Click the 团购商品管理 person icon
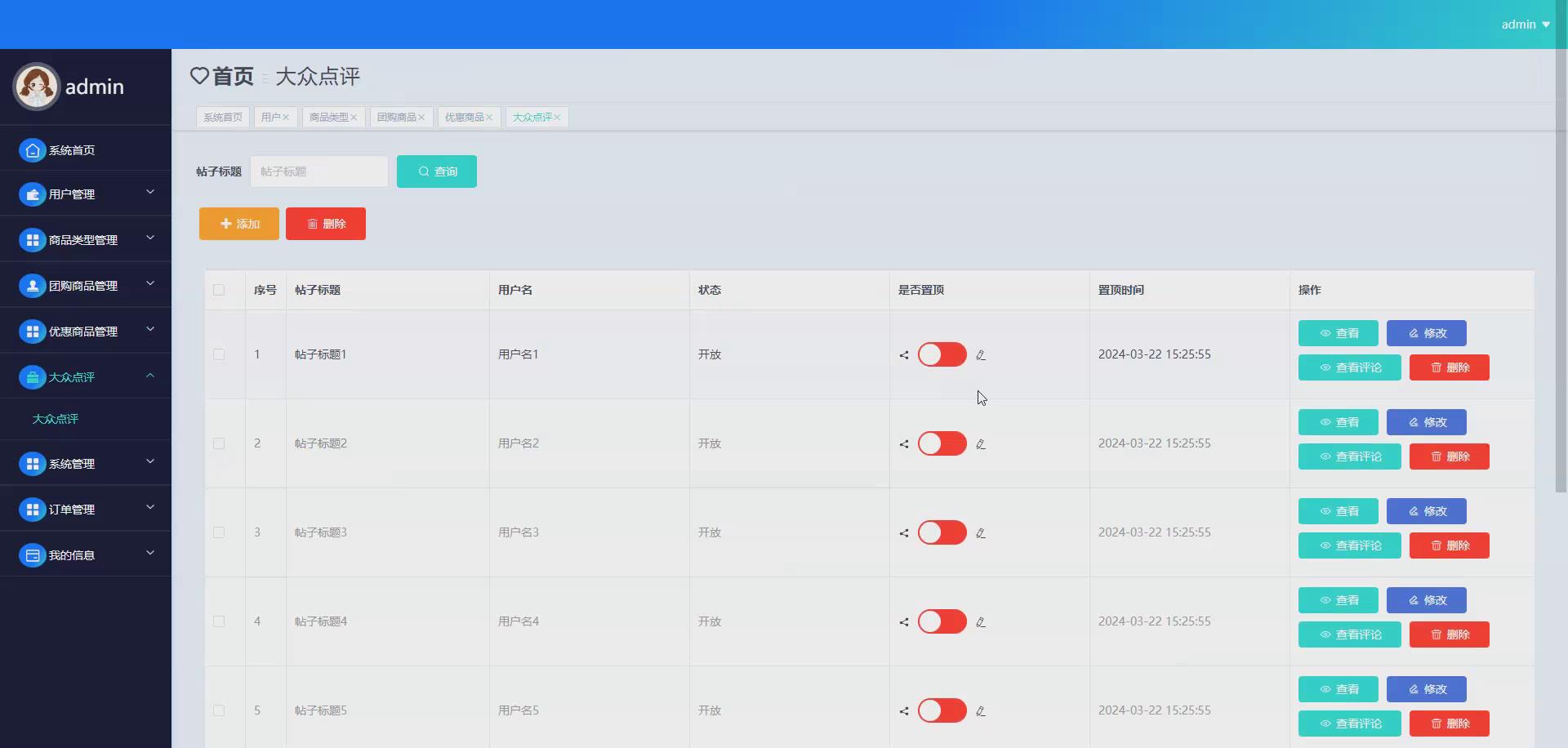Screen dimensions: 1568x748 33,286
